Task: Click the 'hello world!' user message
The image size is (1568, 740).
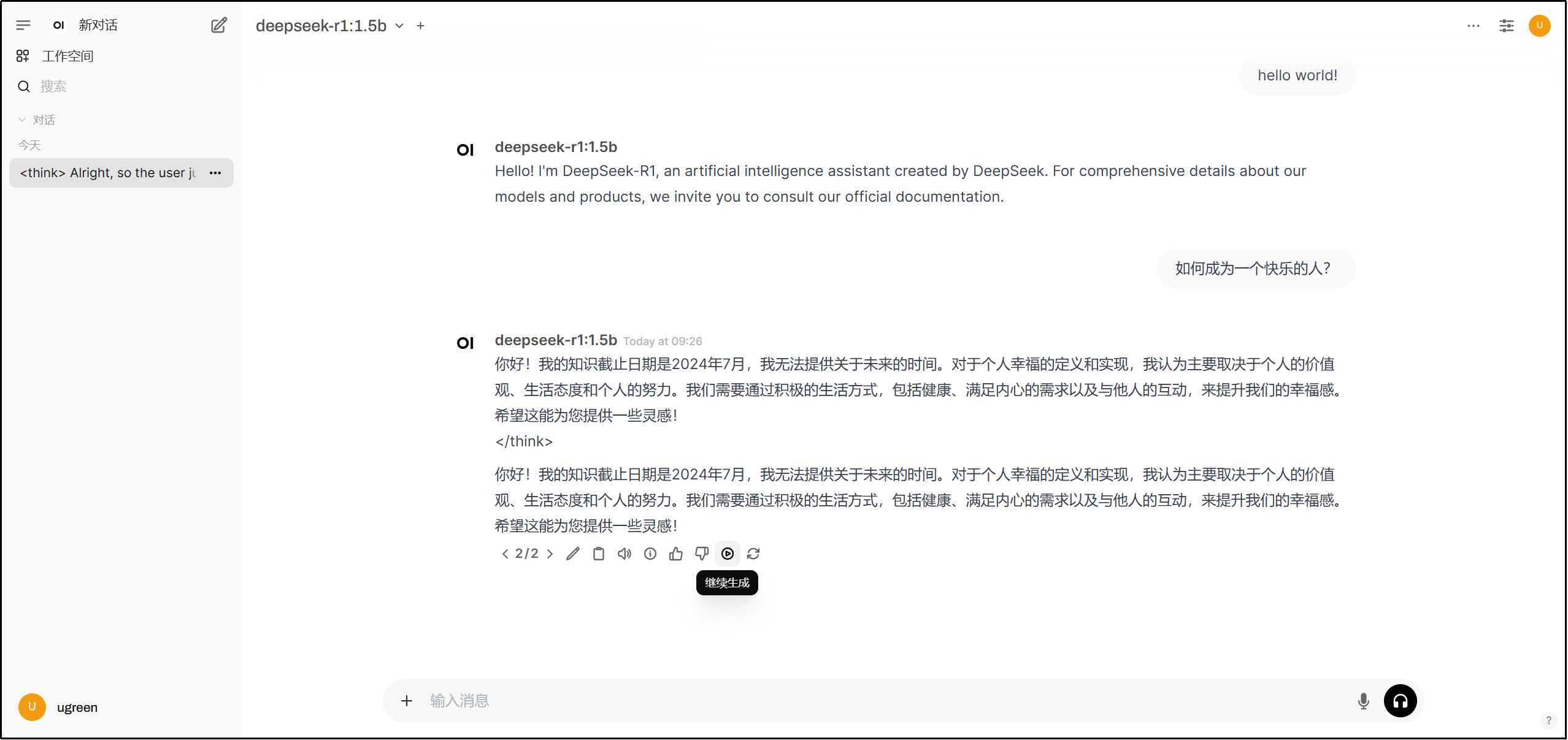Action: [1297, 75]
